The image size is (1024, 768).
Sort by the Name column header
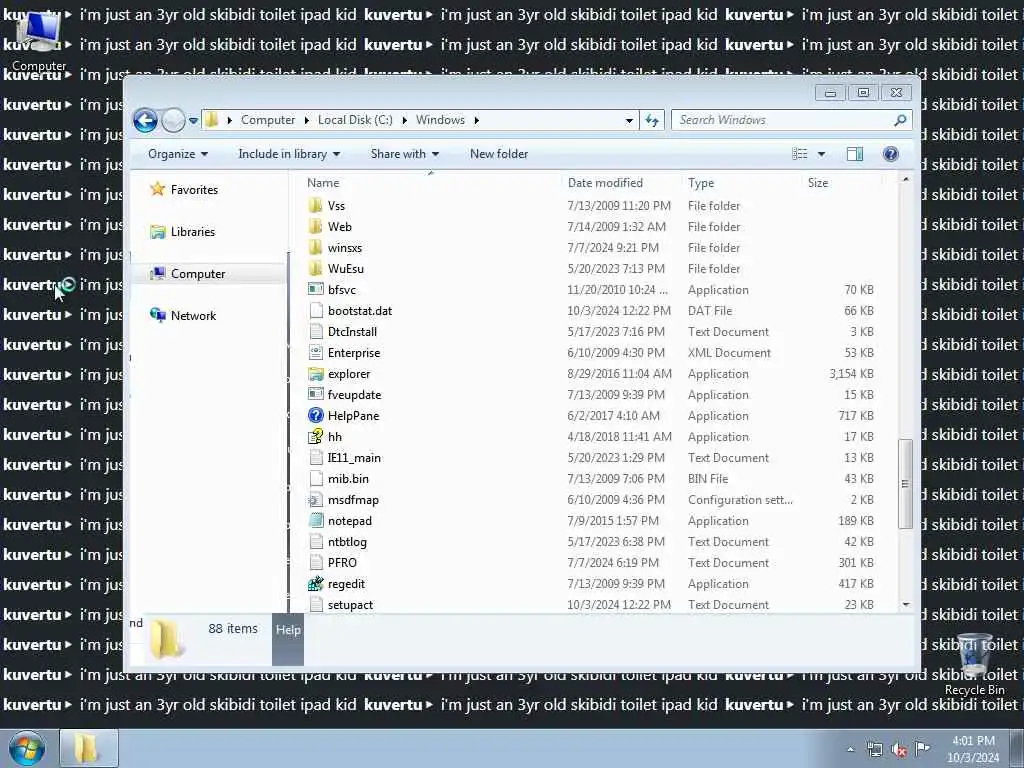coord(323,184)
